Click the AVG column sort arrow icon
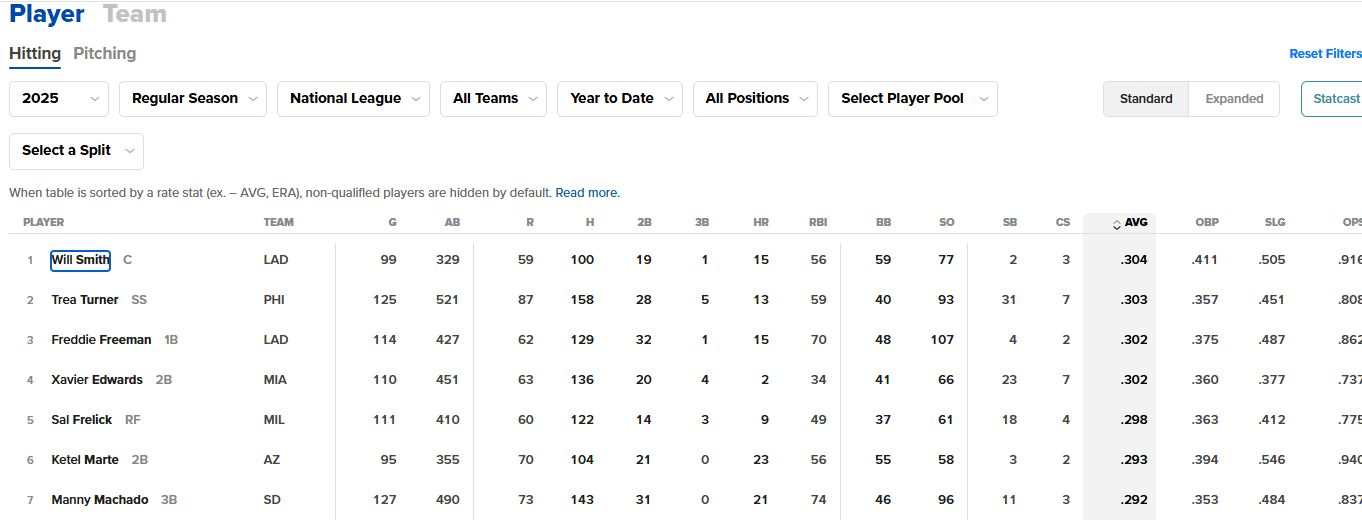 tap(1117, 224)
